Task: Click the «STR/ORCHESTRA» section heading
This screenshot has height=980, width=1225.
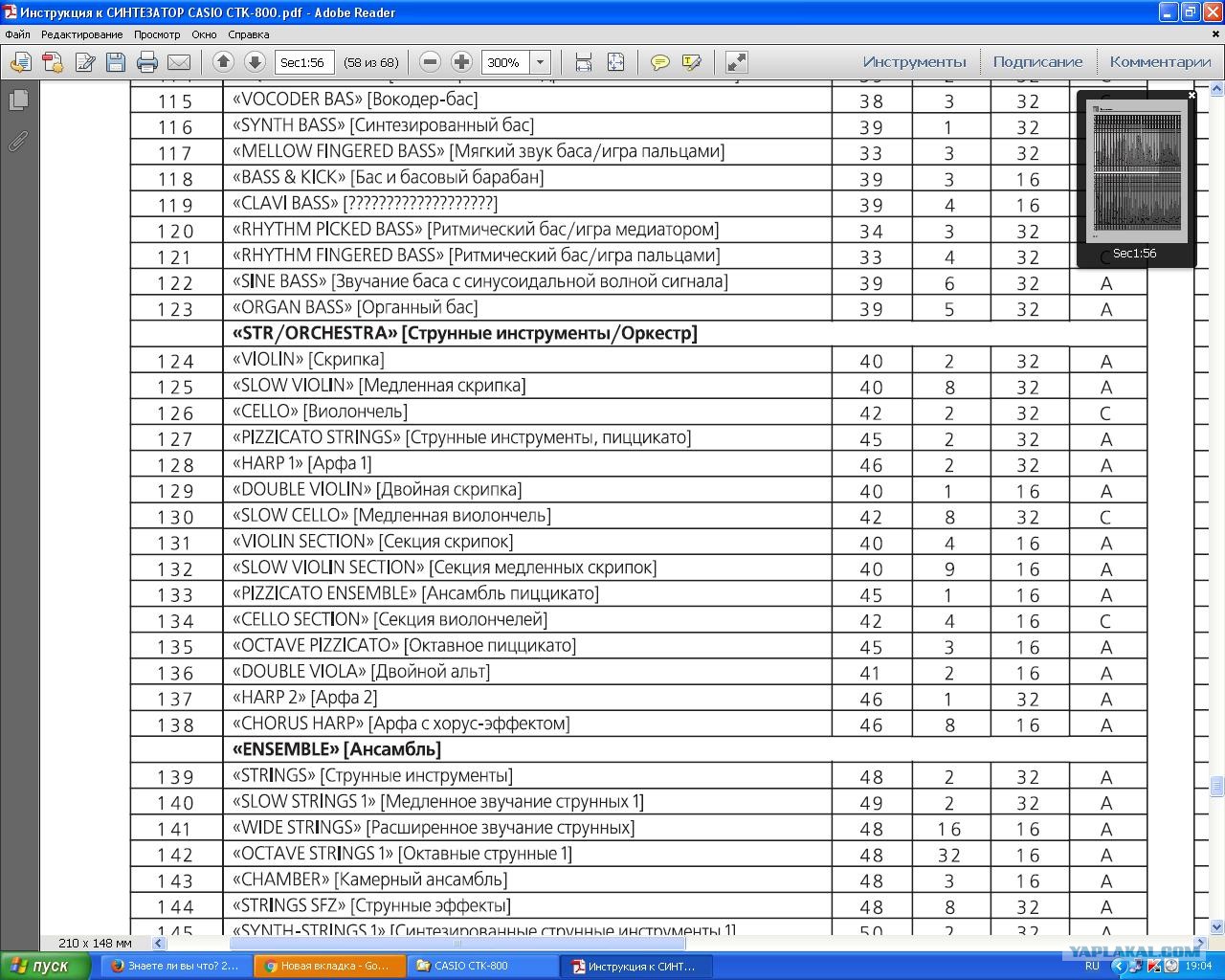Action: tap(465, 333)
